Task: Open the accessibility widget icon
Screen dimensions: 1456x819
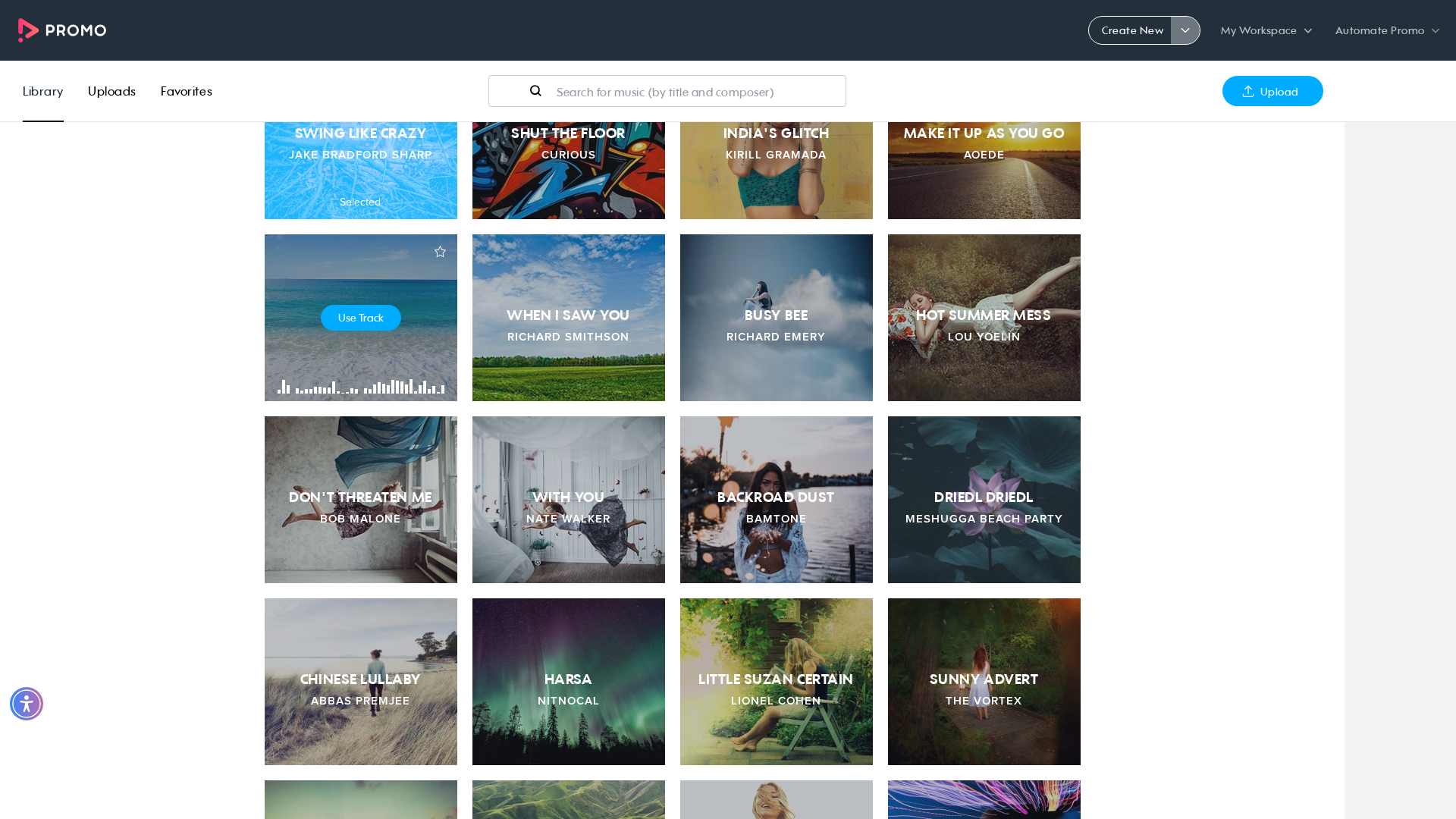Action: pos(27,704)
